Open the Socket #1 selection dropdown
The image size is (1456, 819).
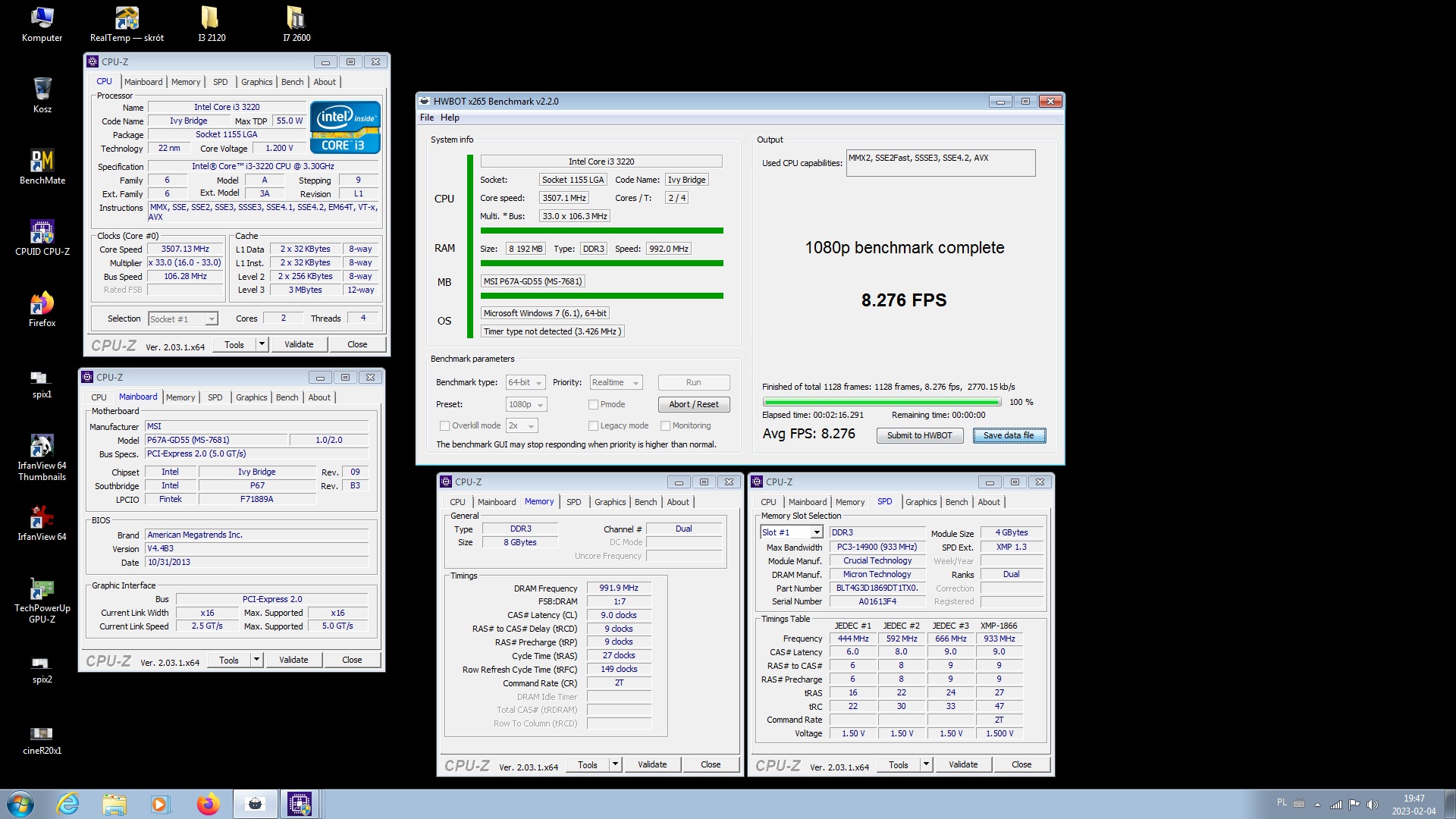coord(183,318)
